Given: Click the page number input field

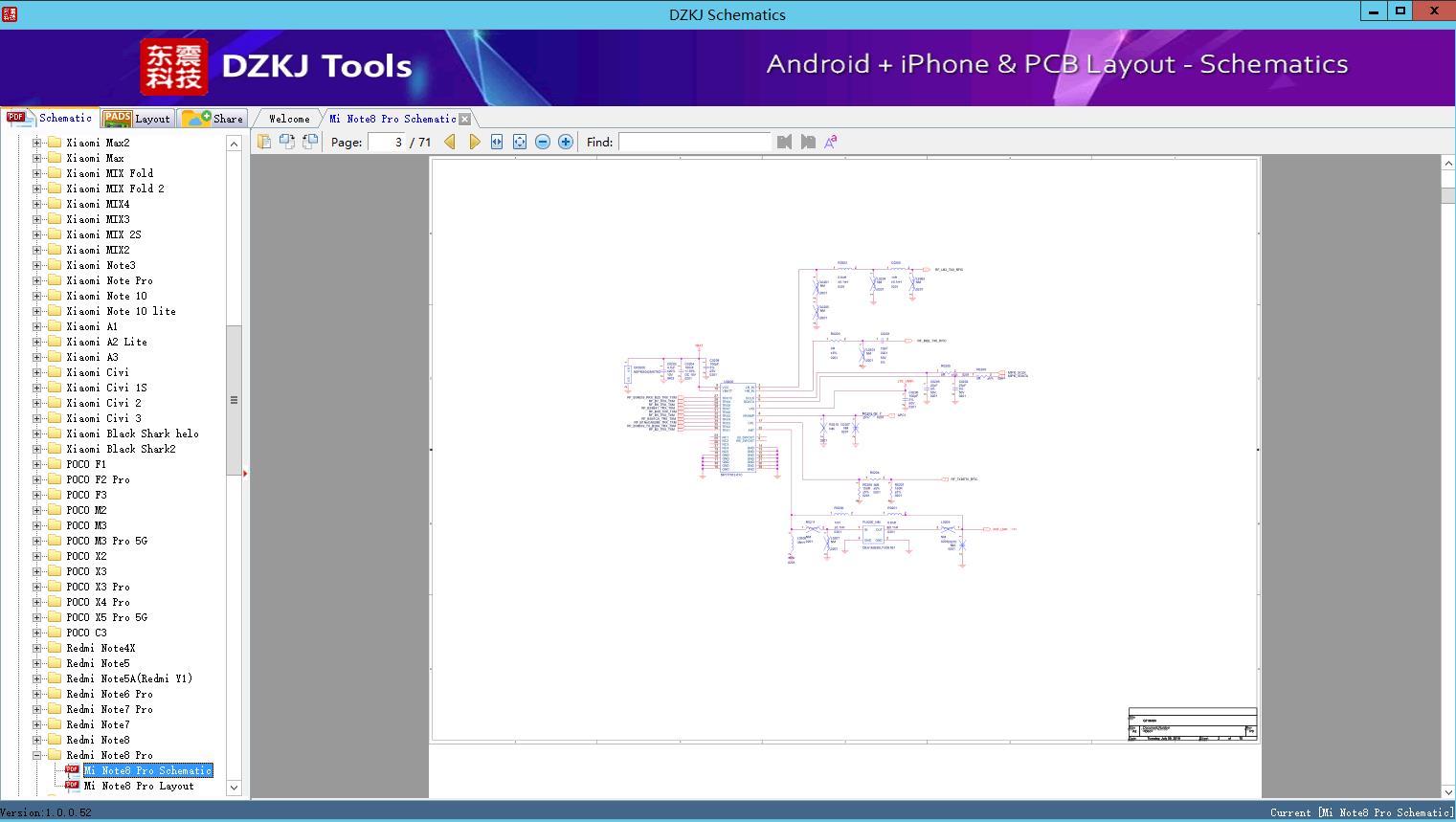Looking at the screenshot, I should [x=387, y=142].
